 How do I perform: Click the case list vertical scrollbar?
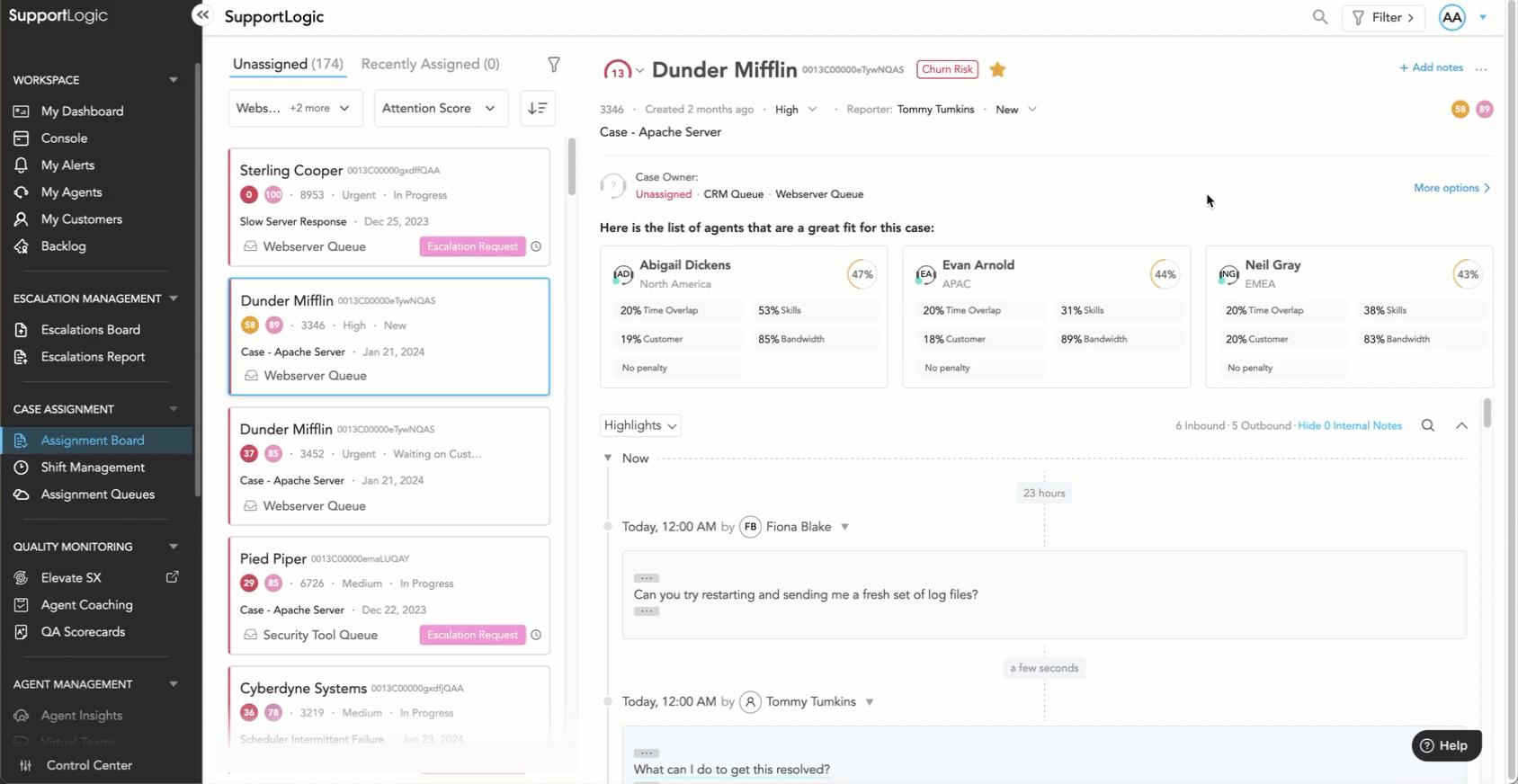571,167
